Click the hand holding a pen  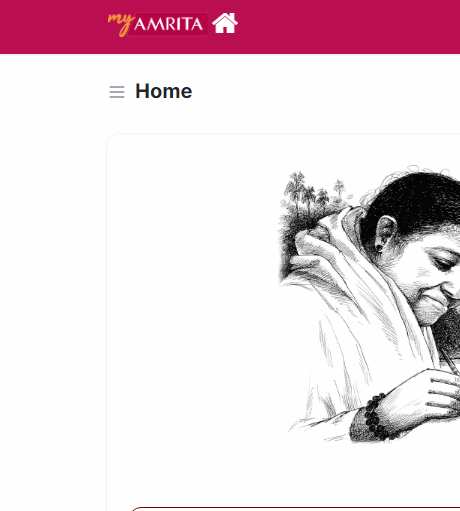430,397
